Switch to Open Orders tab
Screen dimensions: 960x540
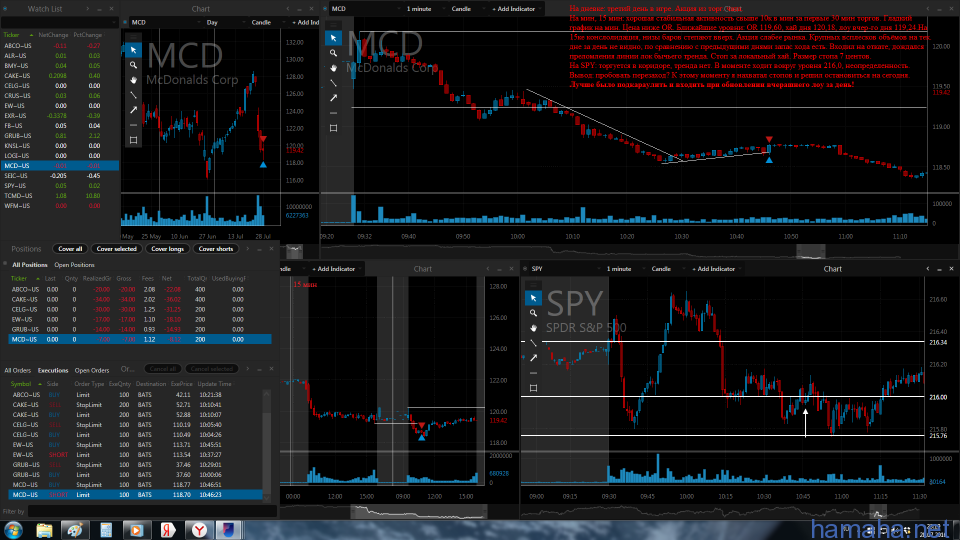tap(92, 370)
